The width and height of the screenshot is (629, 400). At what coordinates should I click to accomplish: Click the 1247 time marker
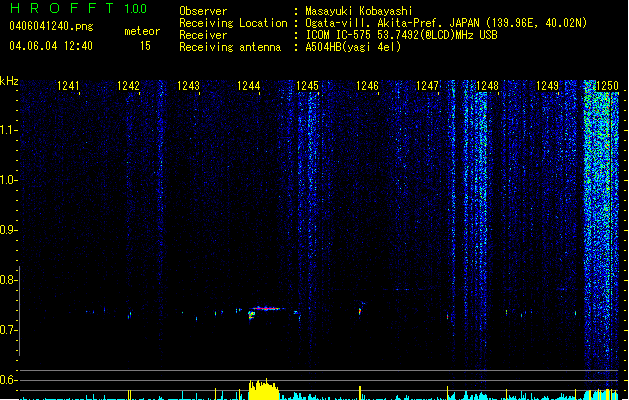[x=427, y=86]
